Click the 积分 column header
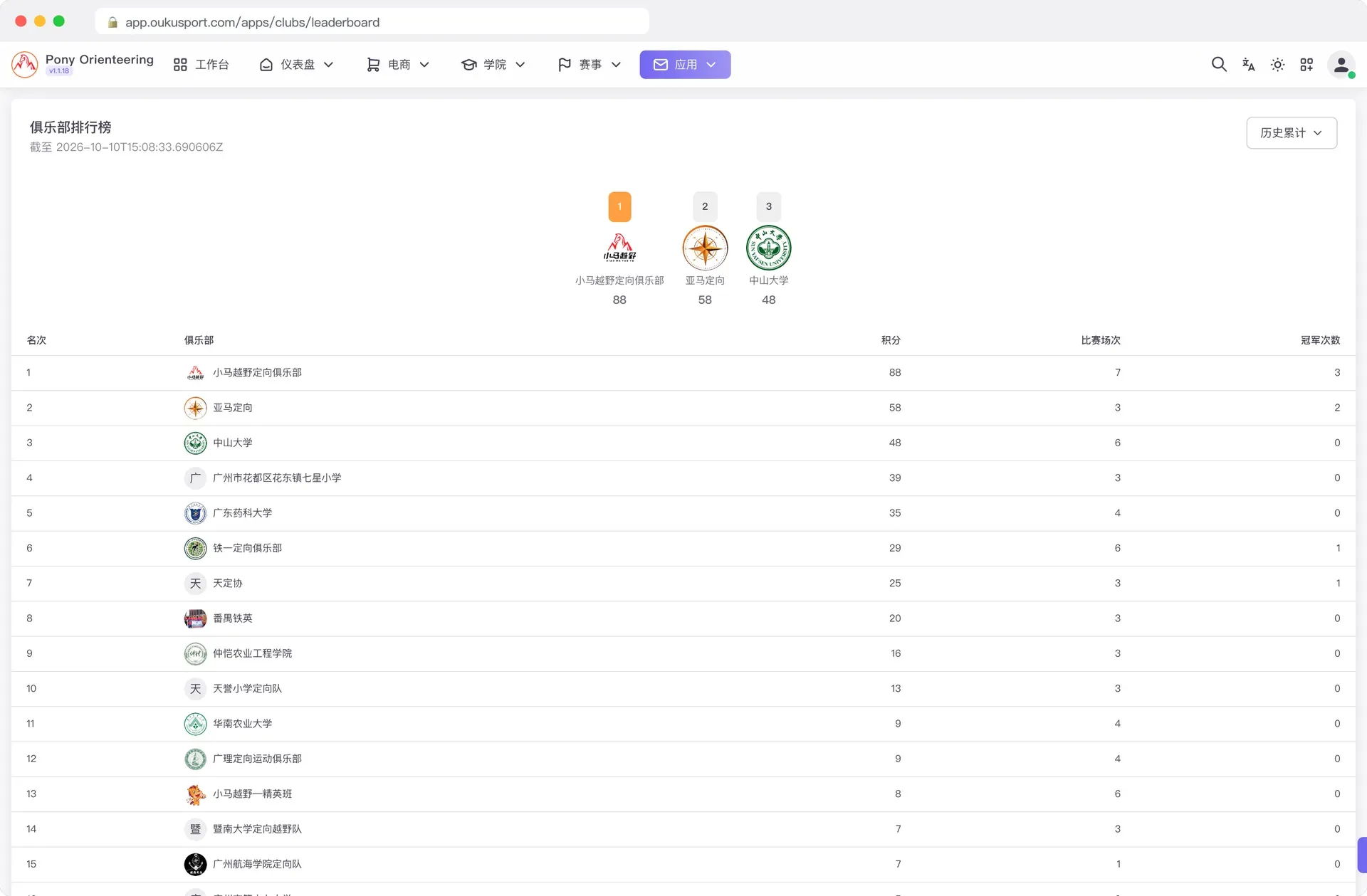The image size is (1367, 896). 891,340
